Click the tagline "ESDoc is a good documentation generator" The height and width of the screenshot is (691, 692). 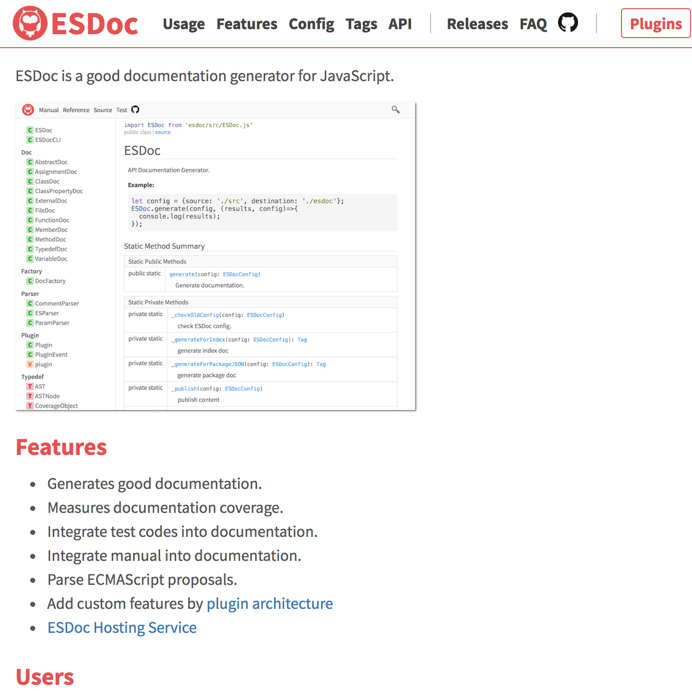(205, 76)
